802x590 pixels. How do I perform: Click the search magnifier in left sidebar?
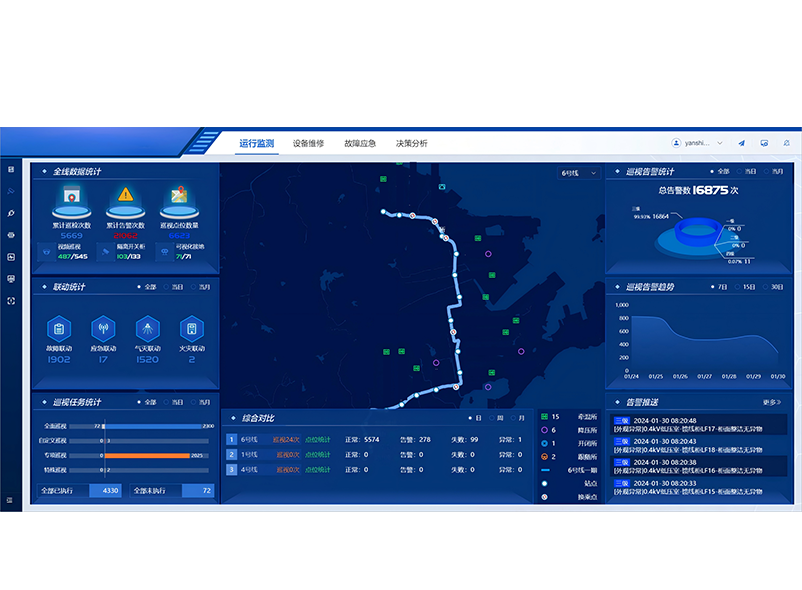tap(10, 212)
